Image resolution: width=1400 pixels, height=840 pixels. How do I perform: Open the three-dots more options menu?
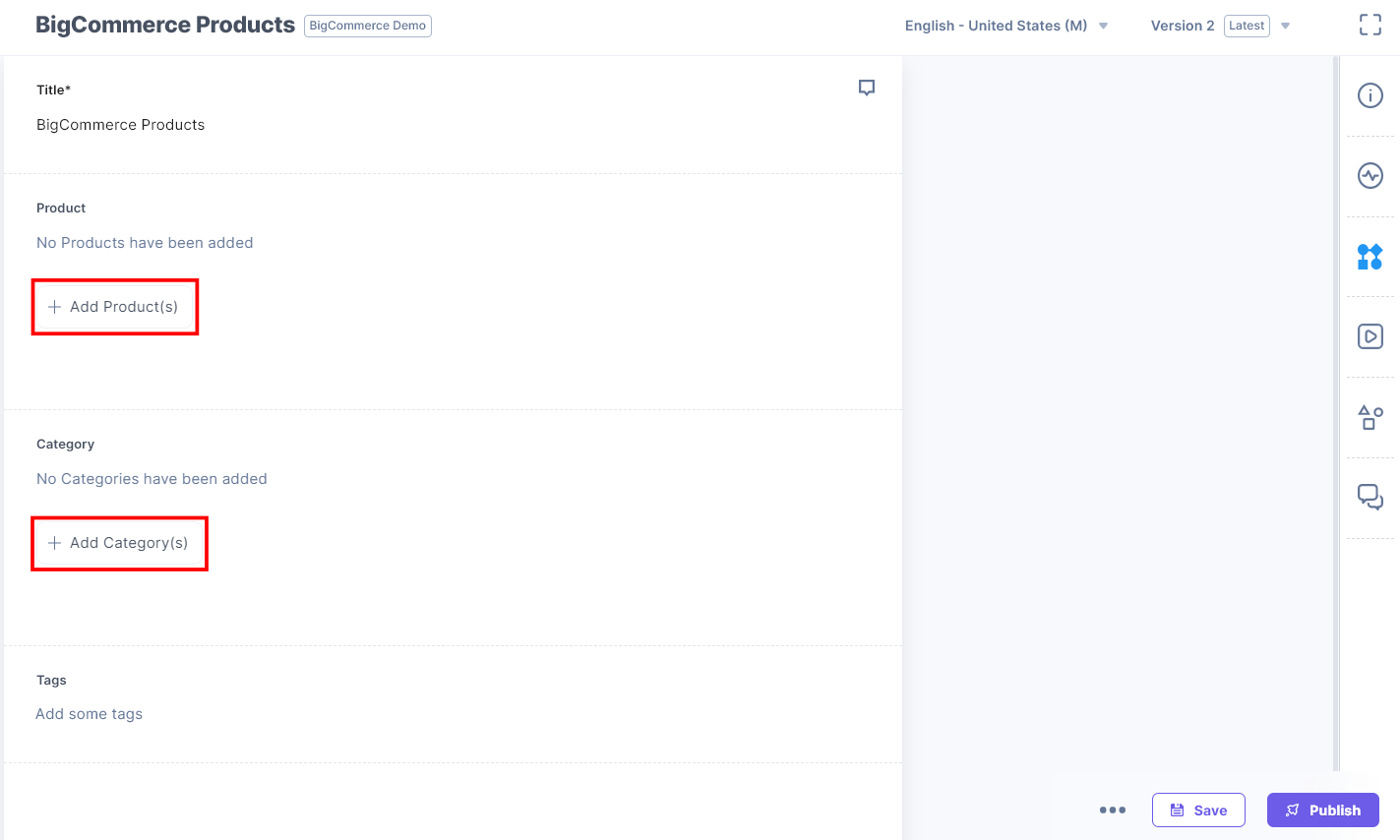click(x=1113, y=810)
